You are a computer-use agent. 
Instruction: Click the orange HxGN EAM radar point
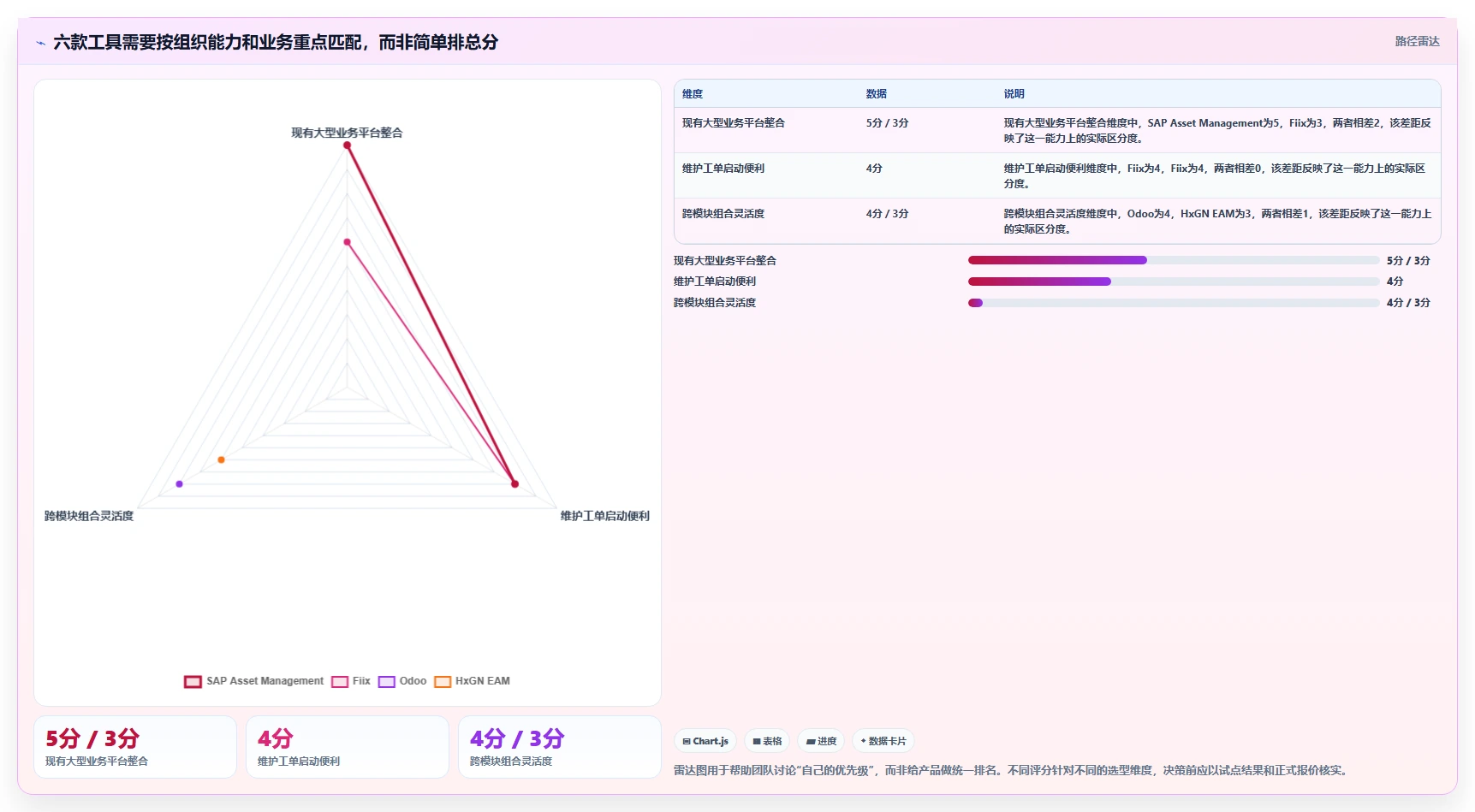pyautogui.click(x=221, y=460)
